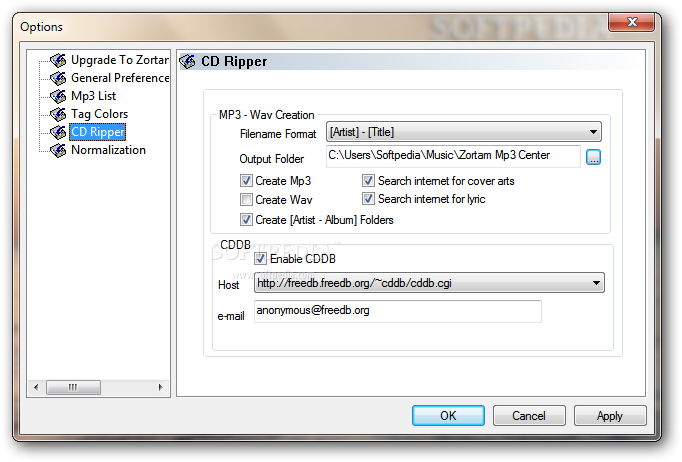Enable the Create Wav checkbox
Image resolution: width=682 pixels, height=462 pixels.
246,200
